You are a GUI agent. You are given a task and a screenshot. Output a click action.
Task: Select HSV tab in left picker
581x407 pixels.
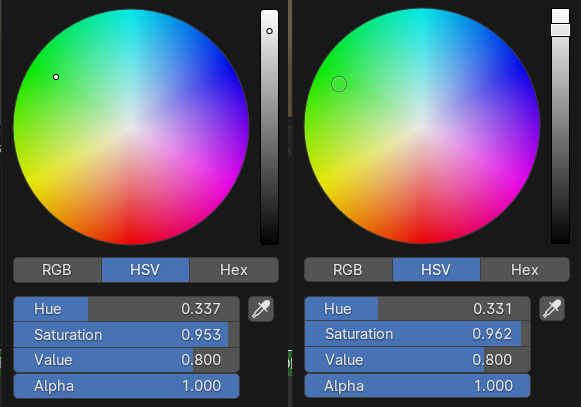[145, 270]
